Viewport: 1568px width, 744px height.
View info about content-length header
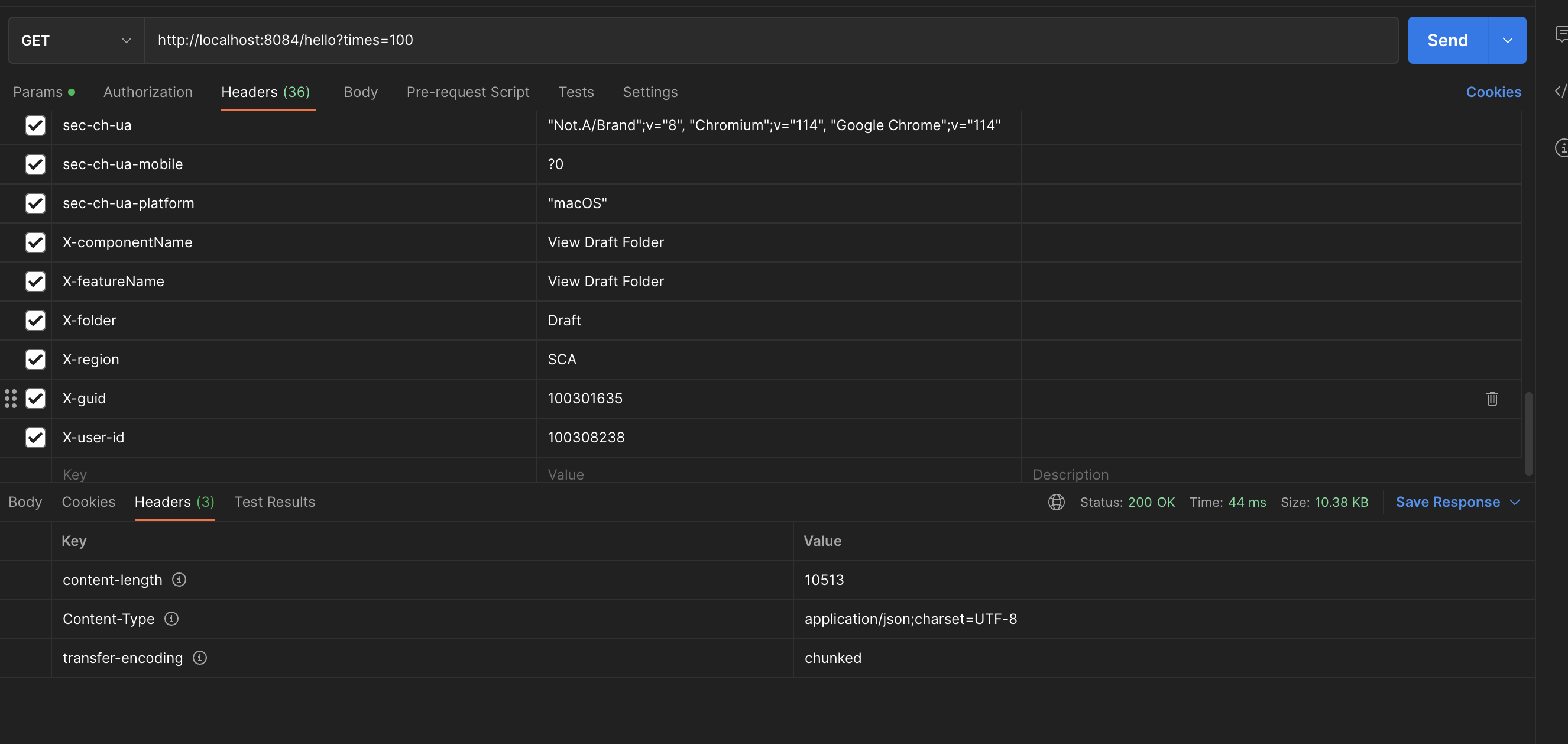[179, 580]
